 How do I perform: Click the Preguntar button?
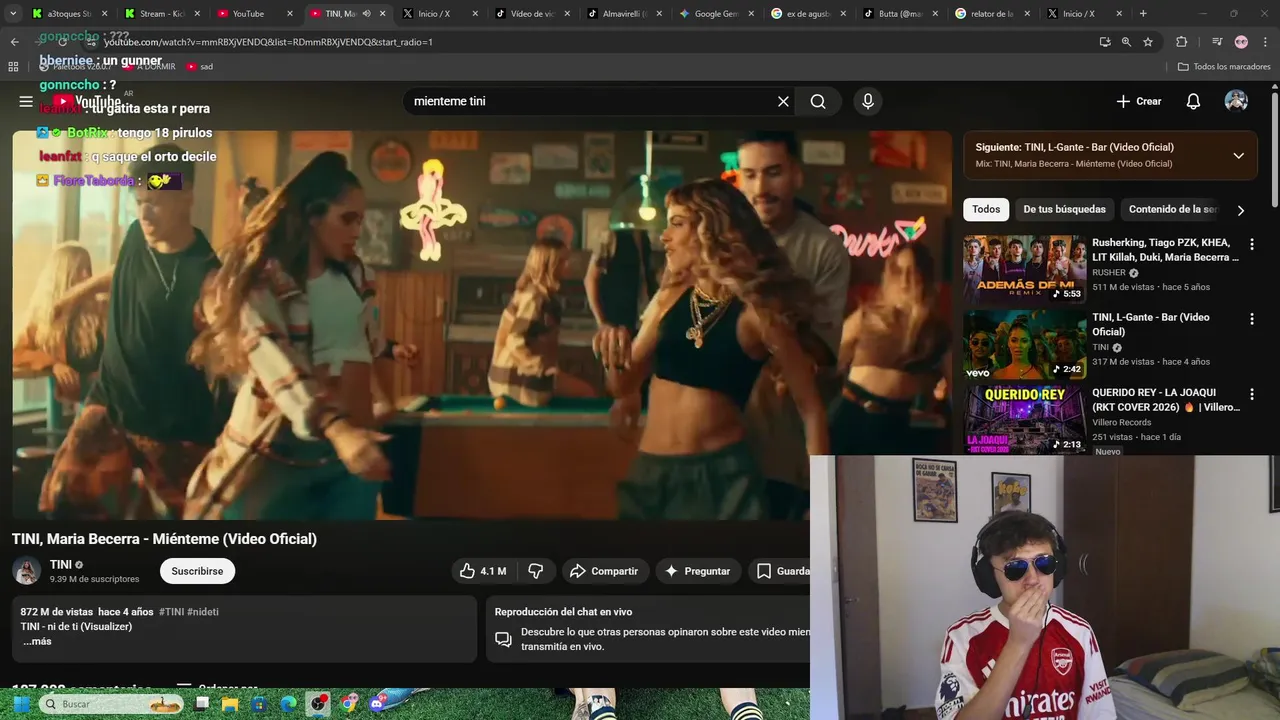tap(698, 571)
